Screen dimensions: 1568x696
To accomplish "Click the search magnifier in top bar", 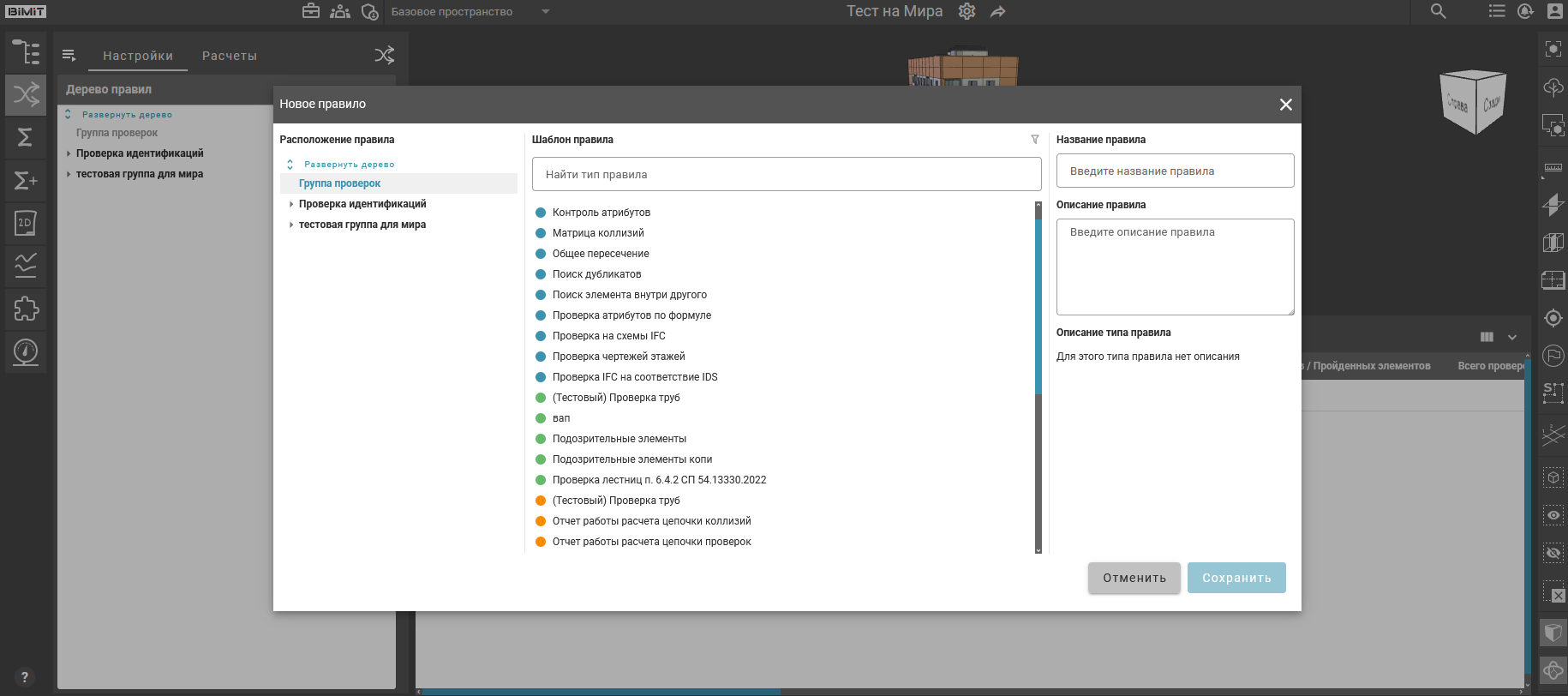I will point(1438,12).
